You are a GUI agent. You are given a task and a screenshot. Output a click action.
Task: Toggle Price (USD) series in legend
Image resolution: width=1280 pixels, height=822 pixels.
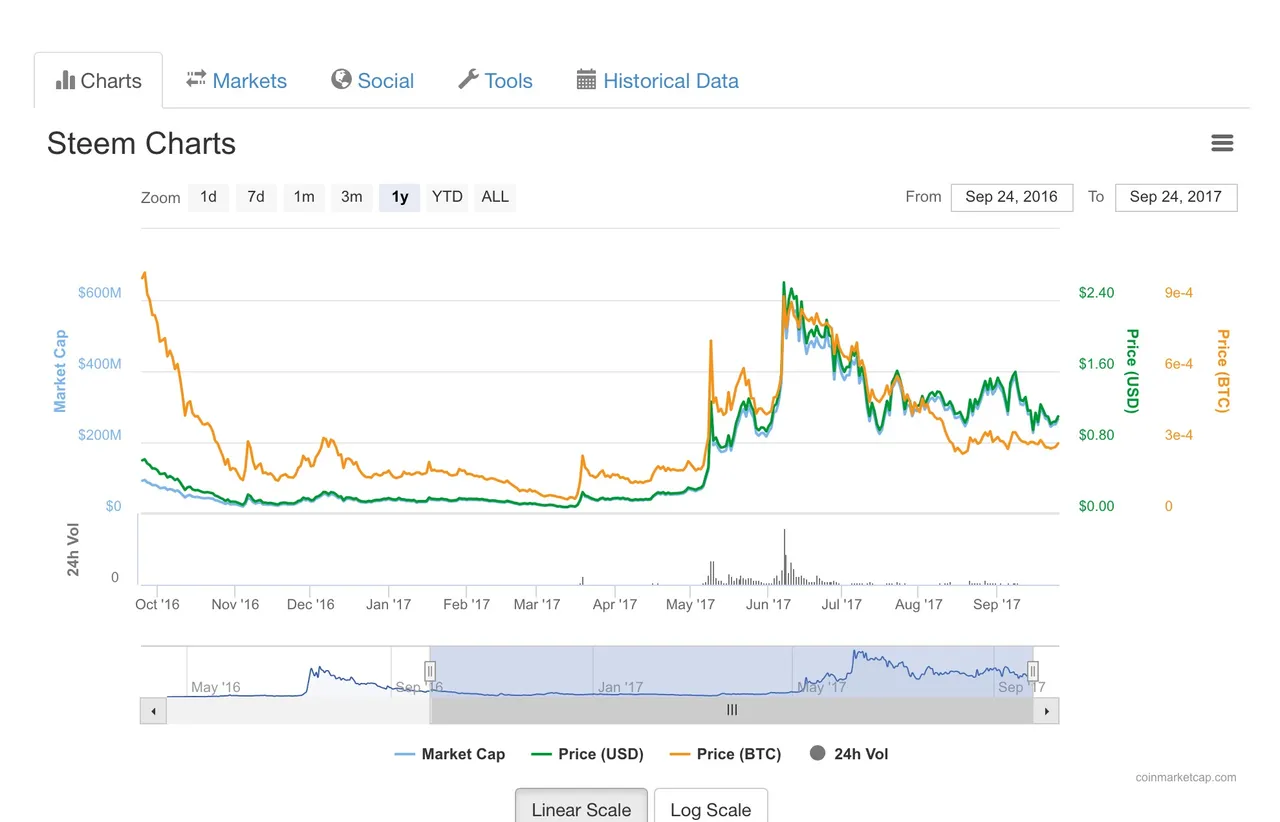coord(587,754)
